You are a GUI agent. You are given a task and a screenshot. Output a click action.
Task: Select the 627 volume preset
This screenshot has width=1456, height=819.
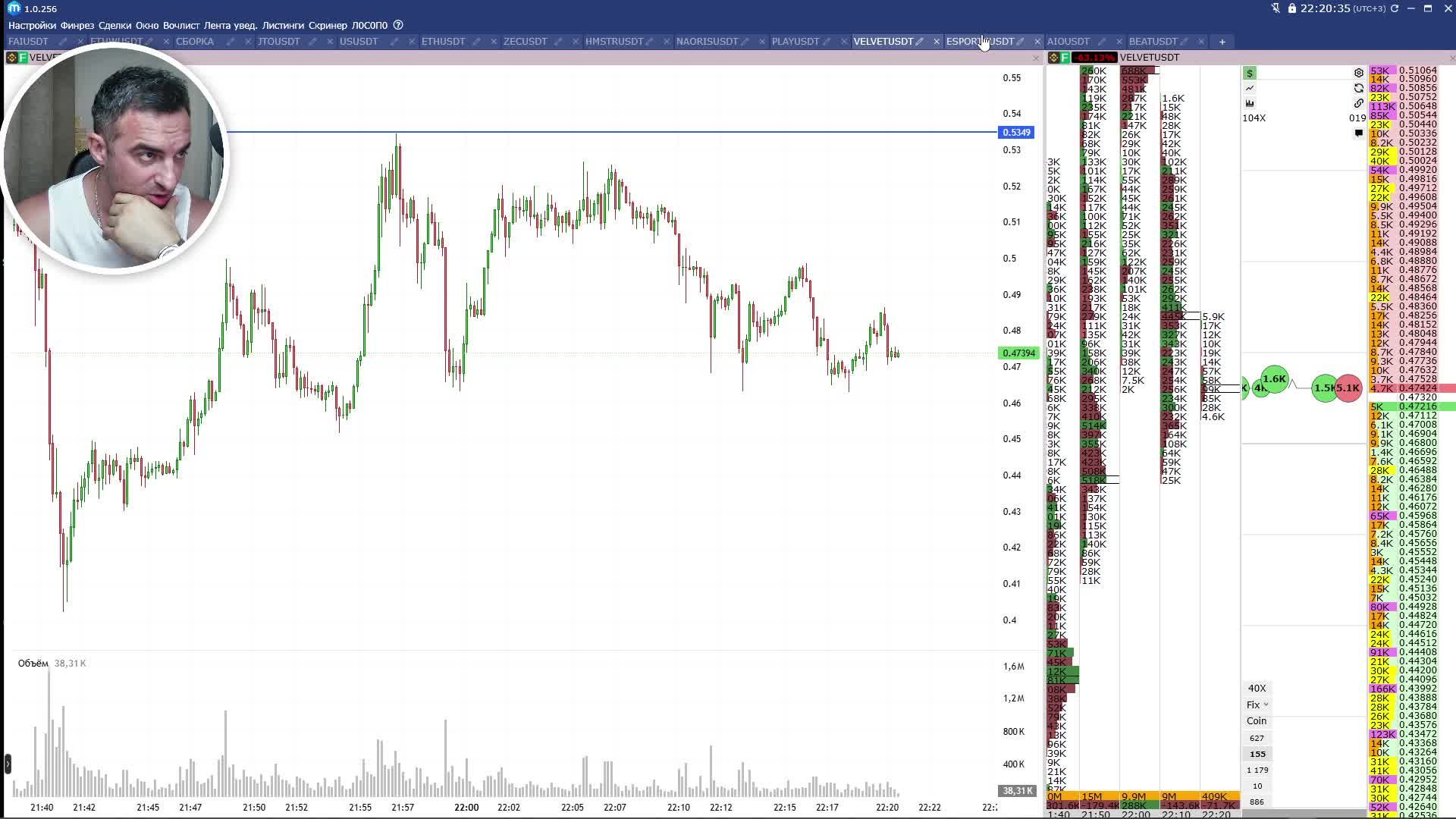(x=1257, y=739)
